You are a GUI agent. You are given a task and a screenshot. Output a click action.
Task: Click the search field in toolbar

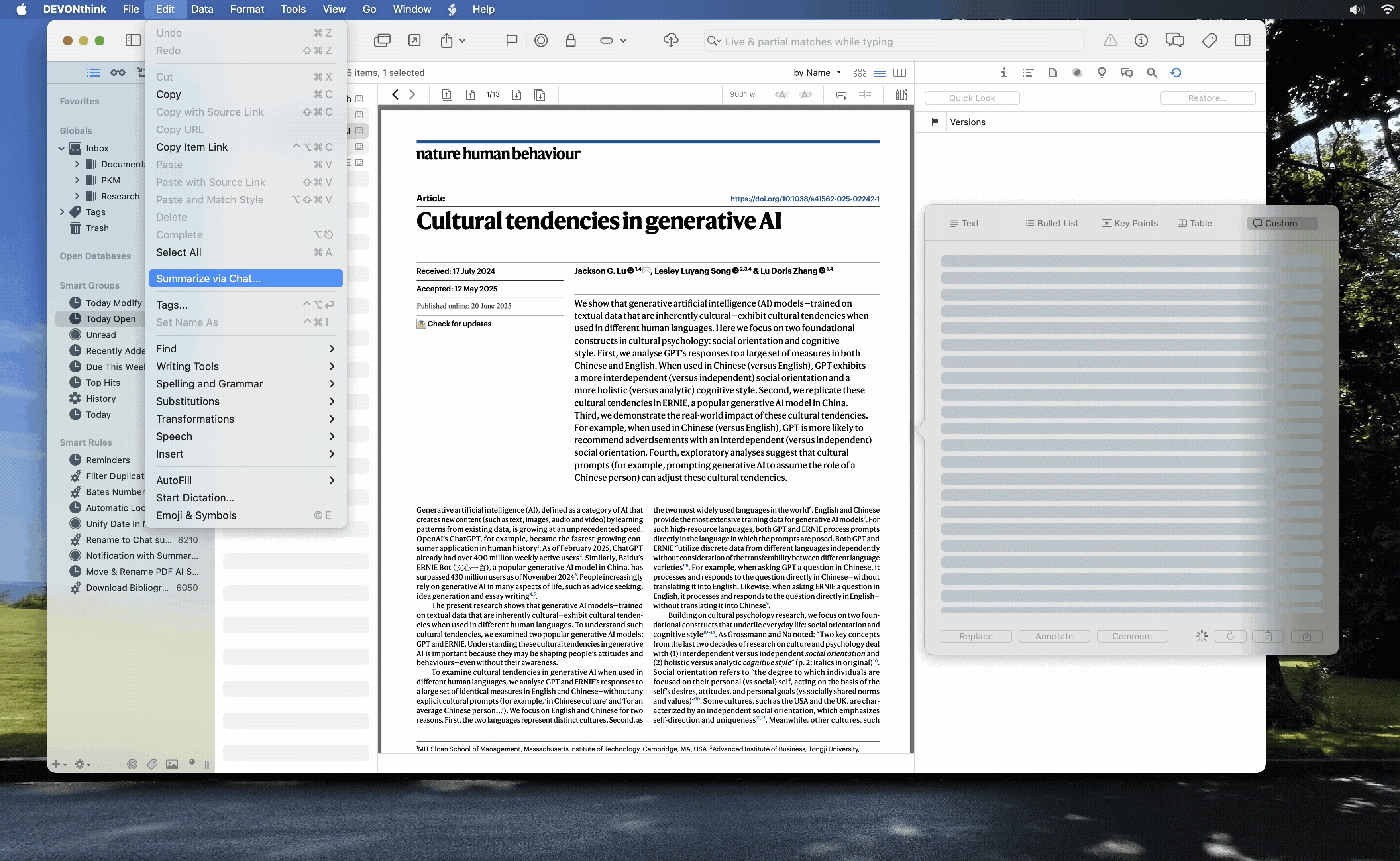point(894,41)
